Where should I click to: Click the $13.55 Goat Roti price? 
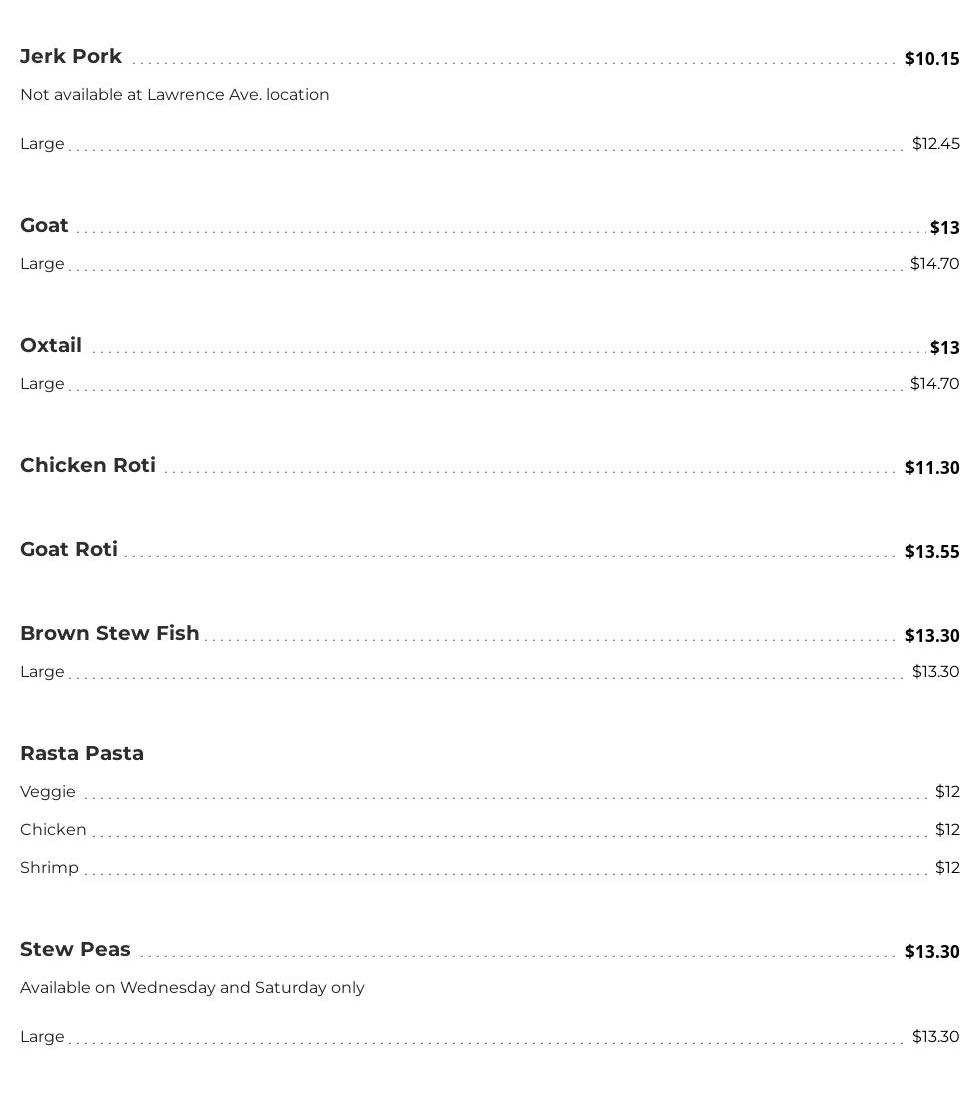tap(931, 552)
